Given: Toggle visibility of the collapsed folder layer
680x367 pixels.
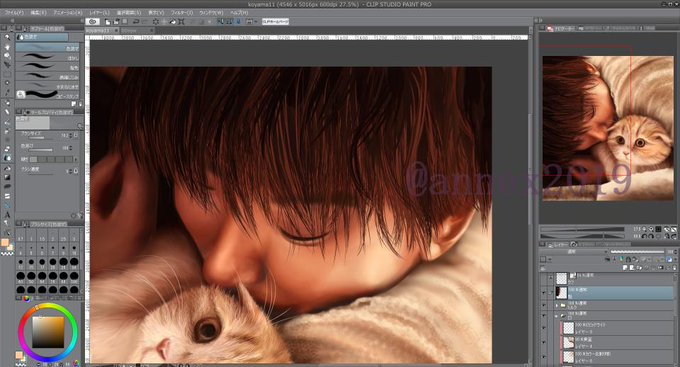Looking at the screenshot, I should tap(544, 305).
